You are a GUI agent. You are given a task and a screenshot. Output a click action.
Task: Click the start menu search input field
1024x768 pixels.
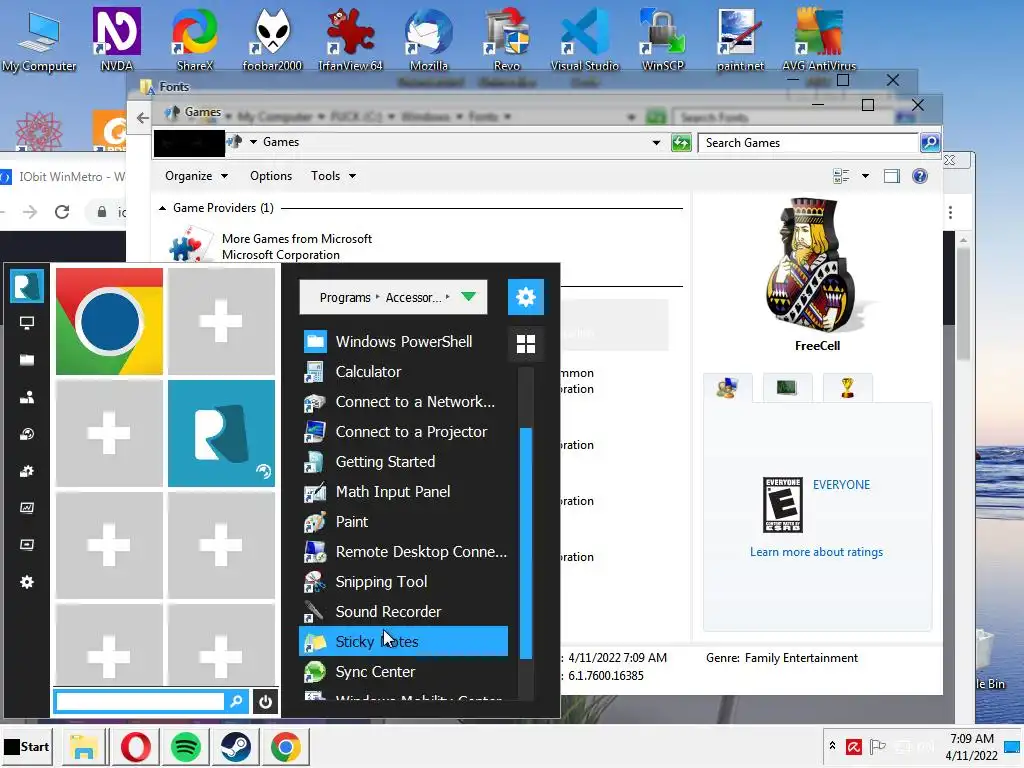point(140,702)
